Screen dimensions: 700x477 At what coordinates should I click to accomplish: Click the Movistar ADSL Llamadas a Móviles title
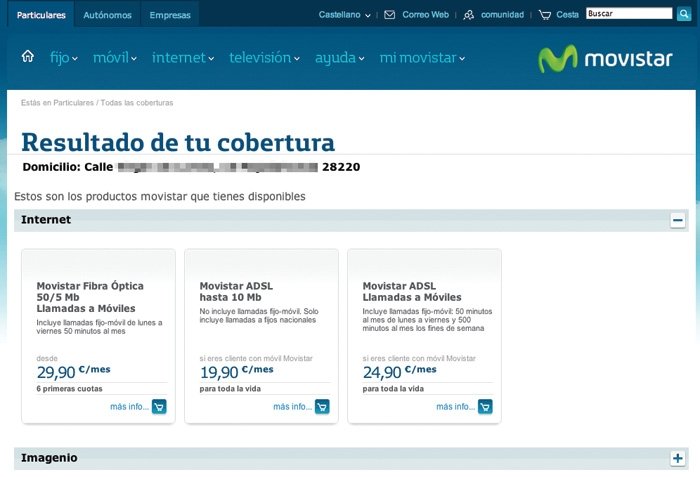click(412, 292)
